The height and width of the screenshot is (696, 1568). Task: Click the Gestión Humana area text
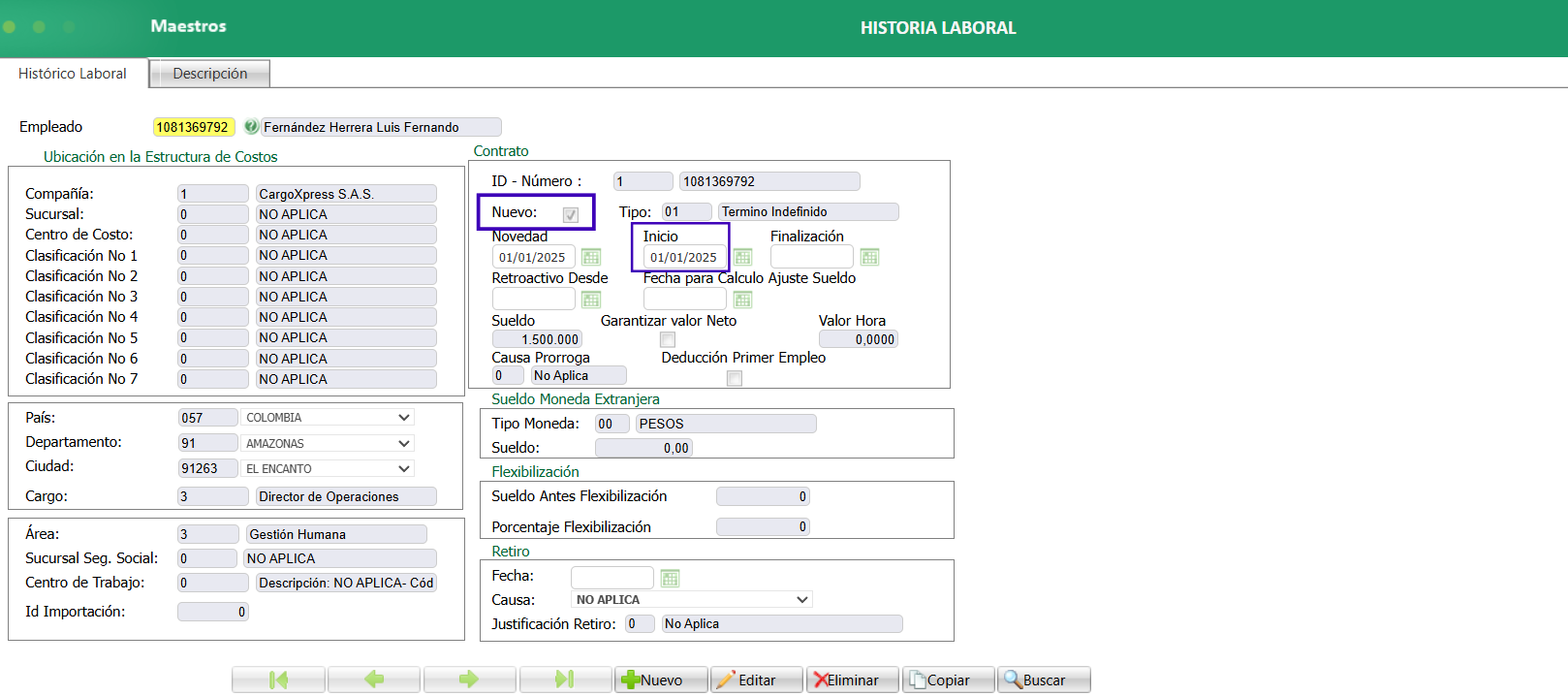point(336,534)
